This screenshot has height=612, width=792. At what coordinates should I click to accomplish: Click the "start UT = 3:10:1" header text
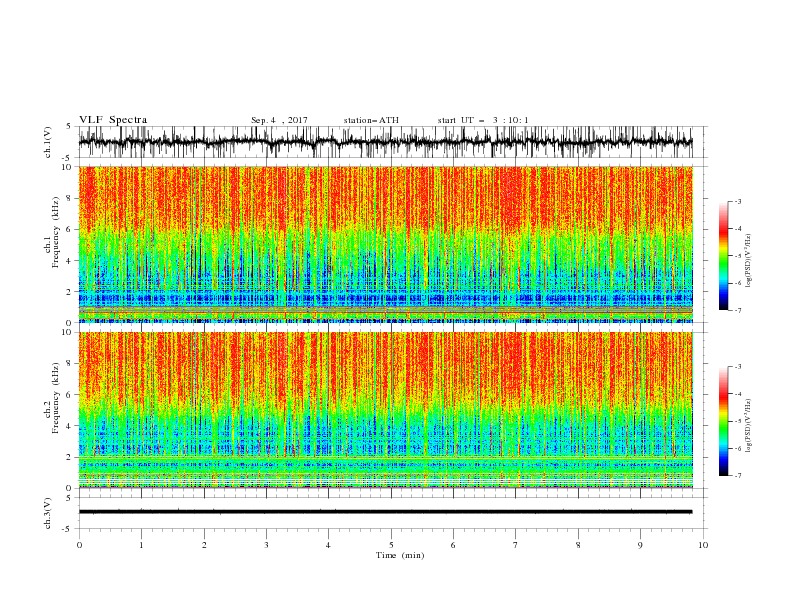click(483, 120)
